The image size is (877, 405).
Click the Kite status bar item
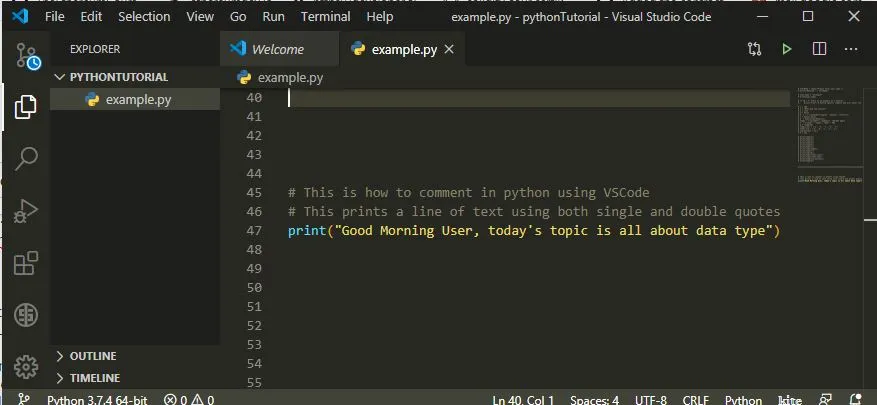pos(790,400)
